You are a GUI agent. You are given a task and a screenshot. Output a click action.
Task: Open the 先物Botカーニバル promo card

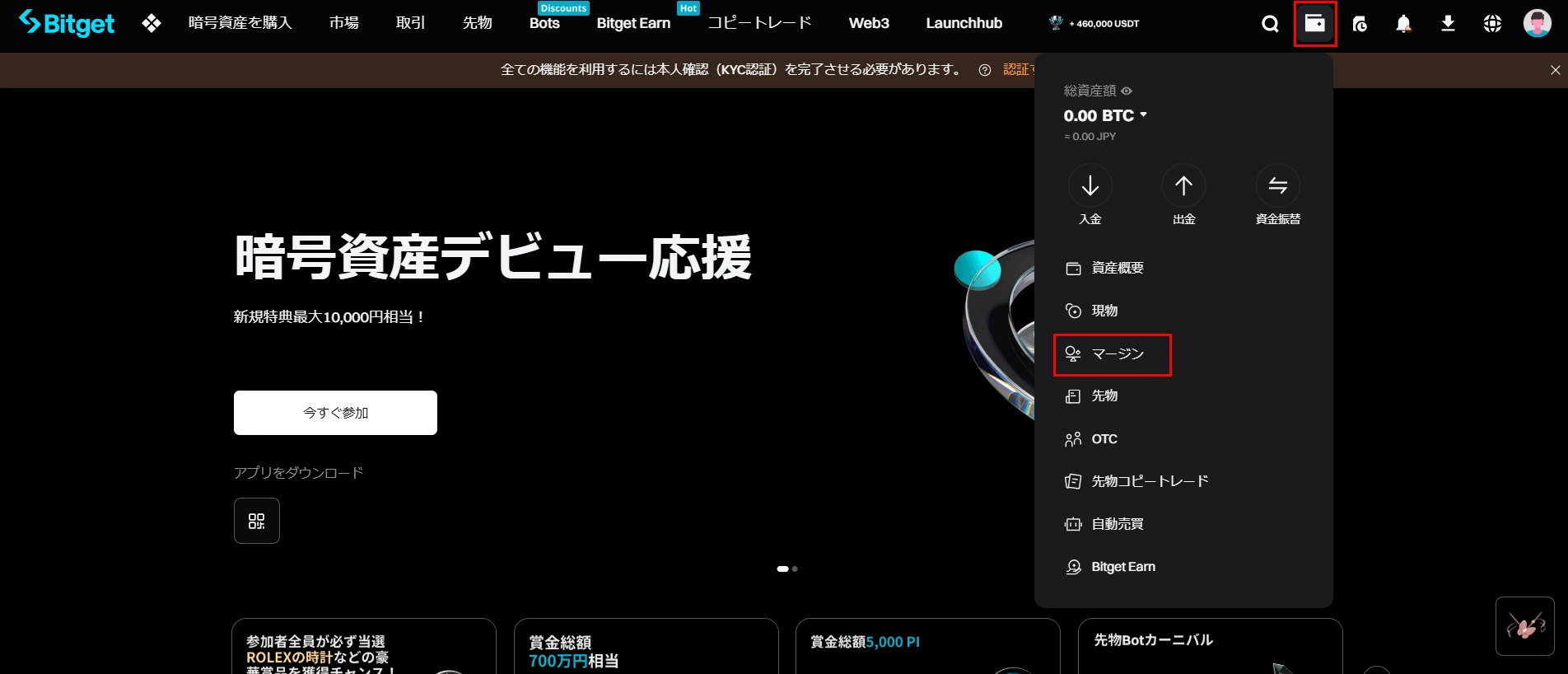(x=1211, y=646)
